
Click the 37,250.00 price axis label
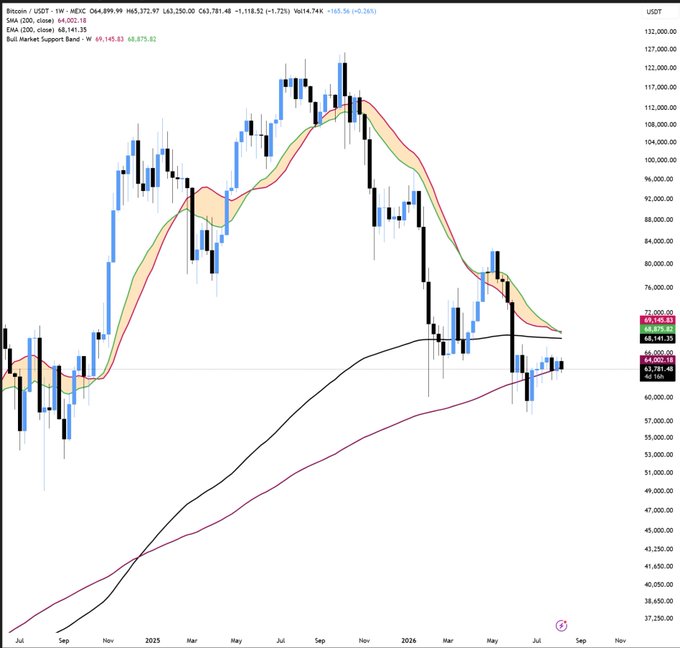tap(660, 618)
